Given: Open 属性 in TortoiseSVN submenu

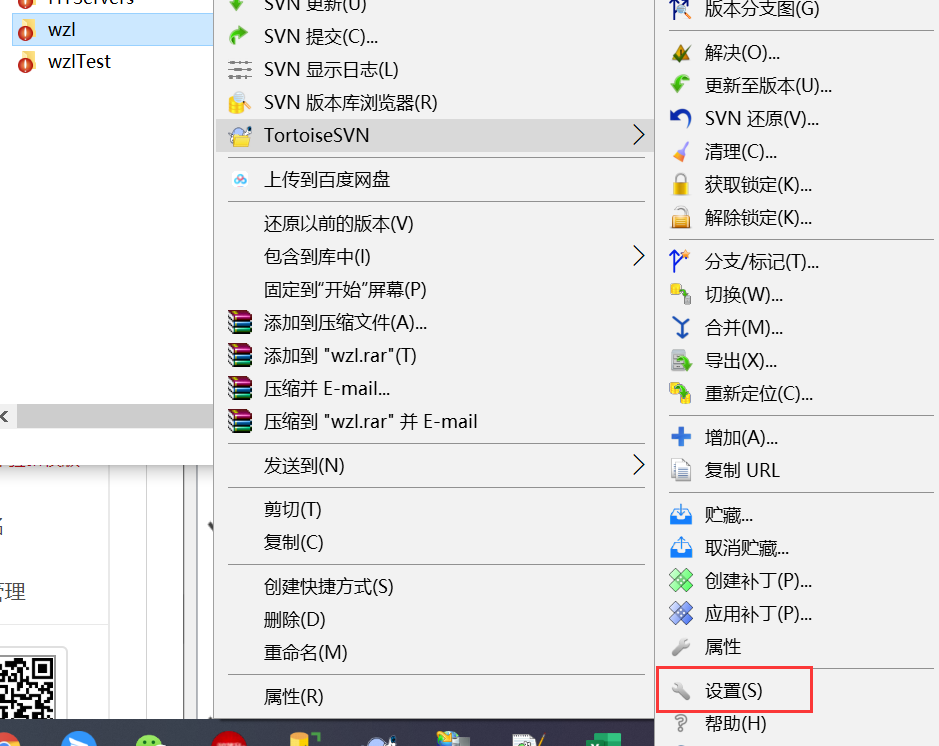Looking at the screenshot, I should 796,647.
